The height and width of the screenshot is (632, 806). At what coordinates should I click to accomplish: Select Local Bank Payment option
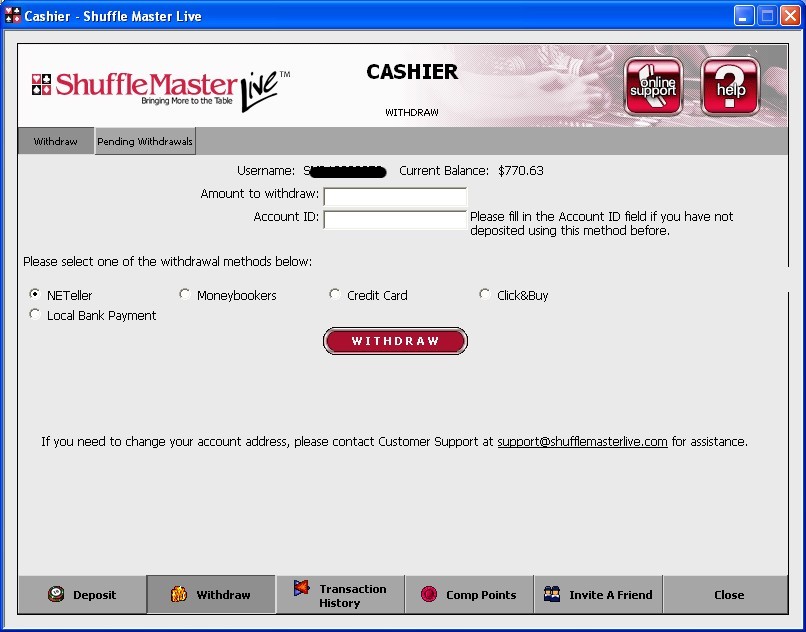click(x=36, y=315)
